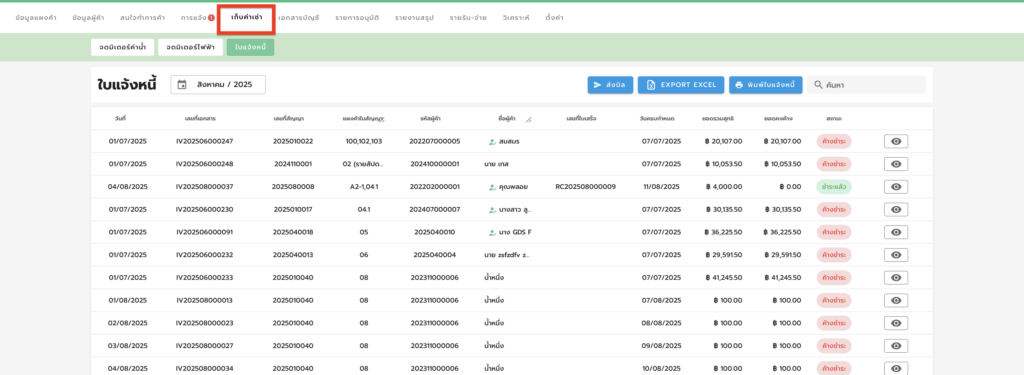Click due date 11/08/2025
The height and width of the screenshot is (375, 1024).
point(661,187)
